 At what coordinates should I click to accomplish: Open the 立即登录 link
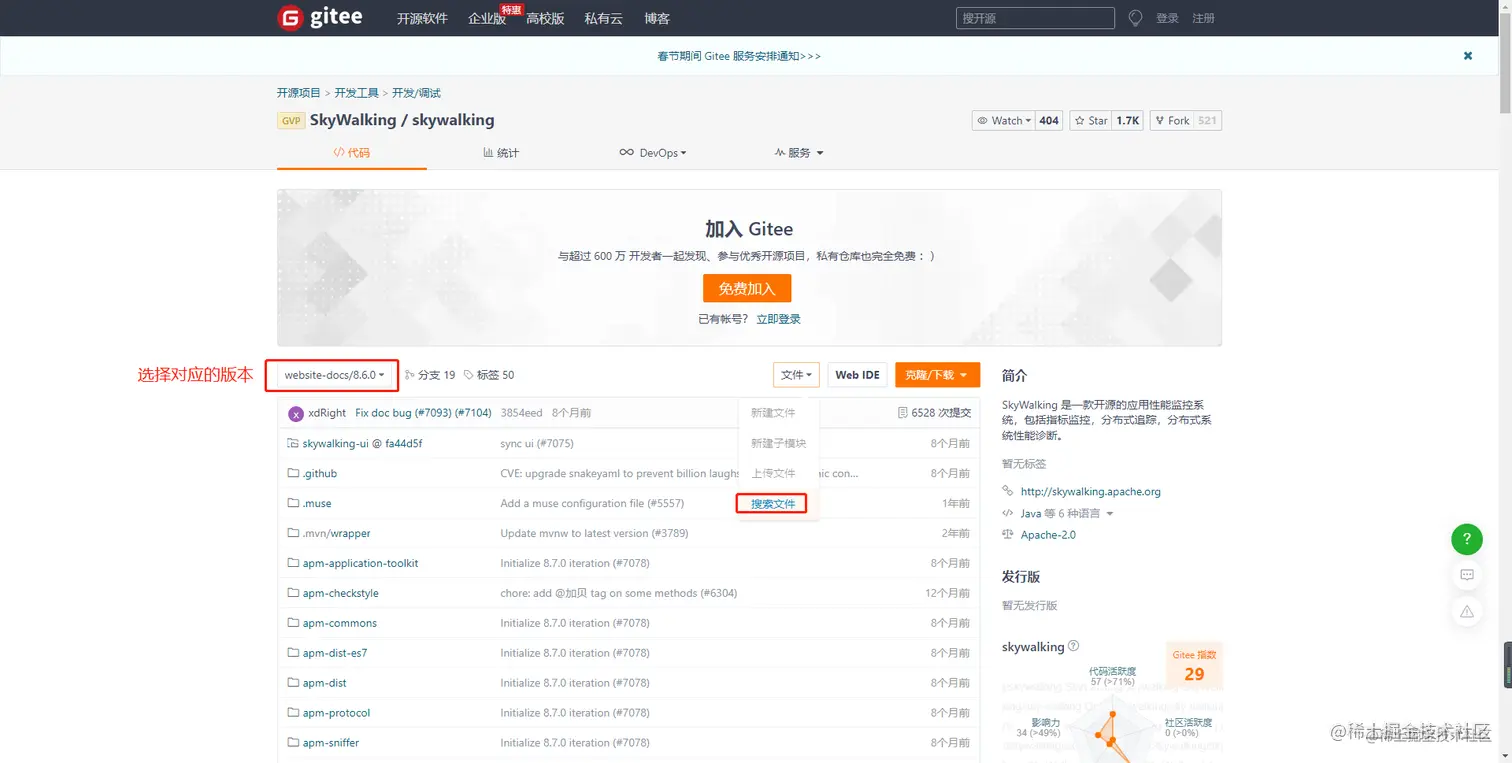tap(778, 319)
